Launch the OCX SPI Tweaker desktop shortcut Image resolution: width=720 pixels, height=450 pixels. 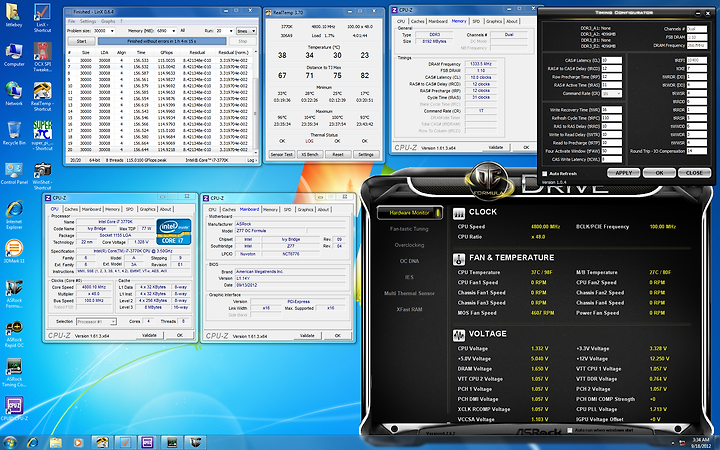pyautogui.click(x=42, y=58)
